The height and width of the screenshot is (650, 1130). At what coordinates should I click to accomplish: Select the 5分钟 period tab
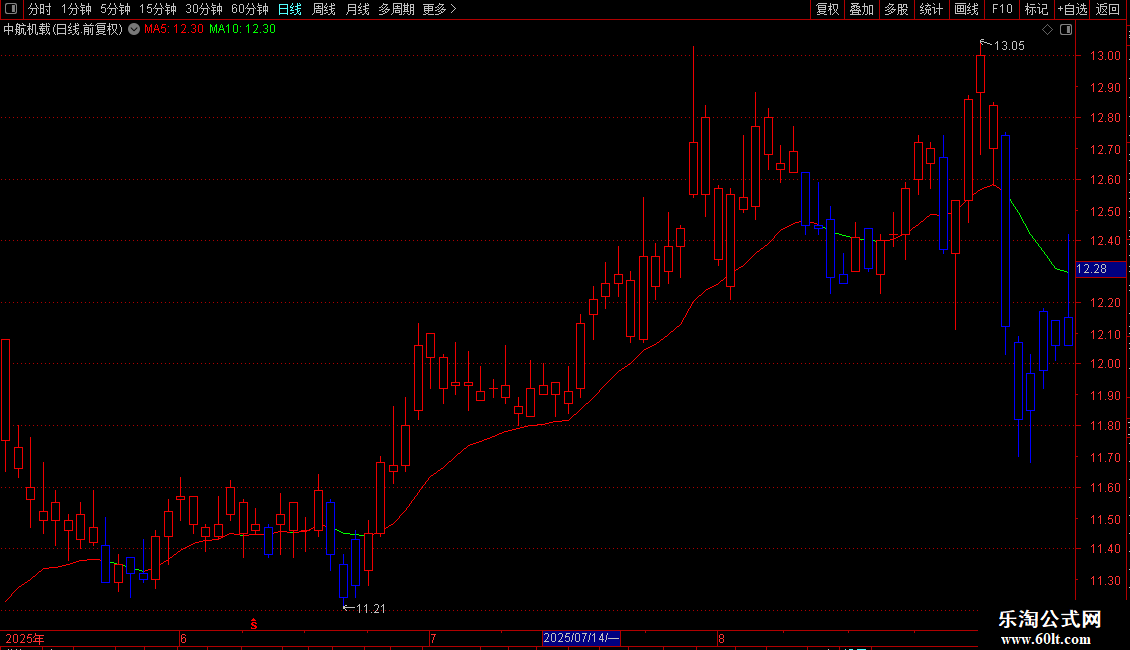coord(115,9)
